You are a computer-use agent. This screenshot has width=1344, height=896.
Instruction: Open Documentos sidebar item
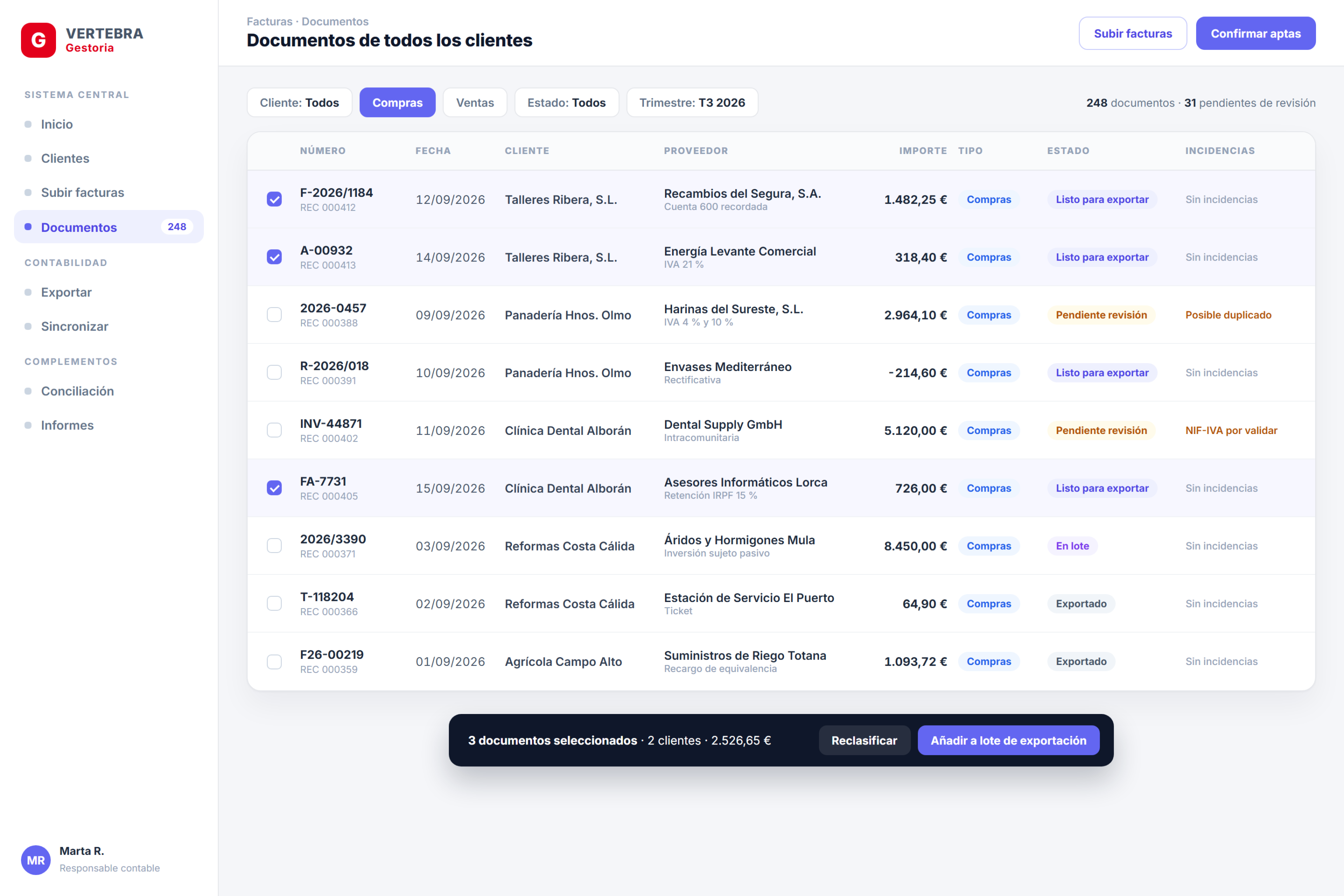click(x=109, y=227)
